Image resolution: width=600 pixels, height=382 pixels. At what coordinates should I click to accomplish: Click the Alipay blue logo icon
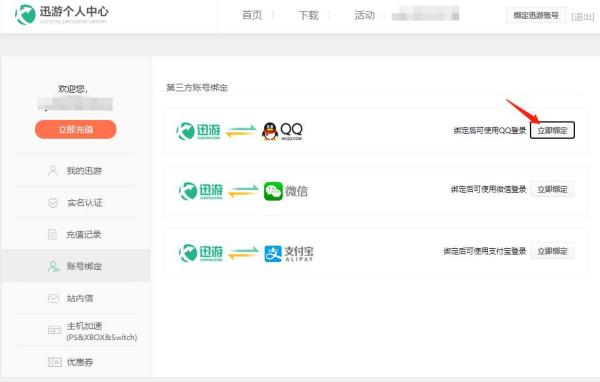coord(273,253)
